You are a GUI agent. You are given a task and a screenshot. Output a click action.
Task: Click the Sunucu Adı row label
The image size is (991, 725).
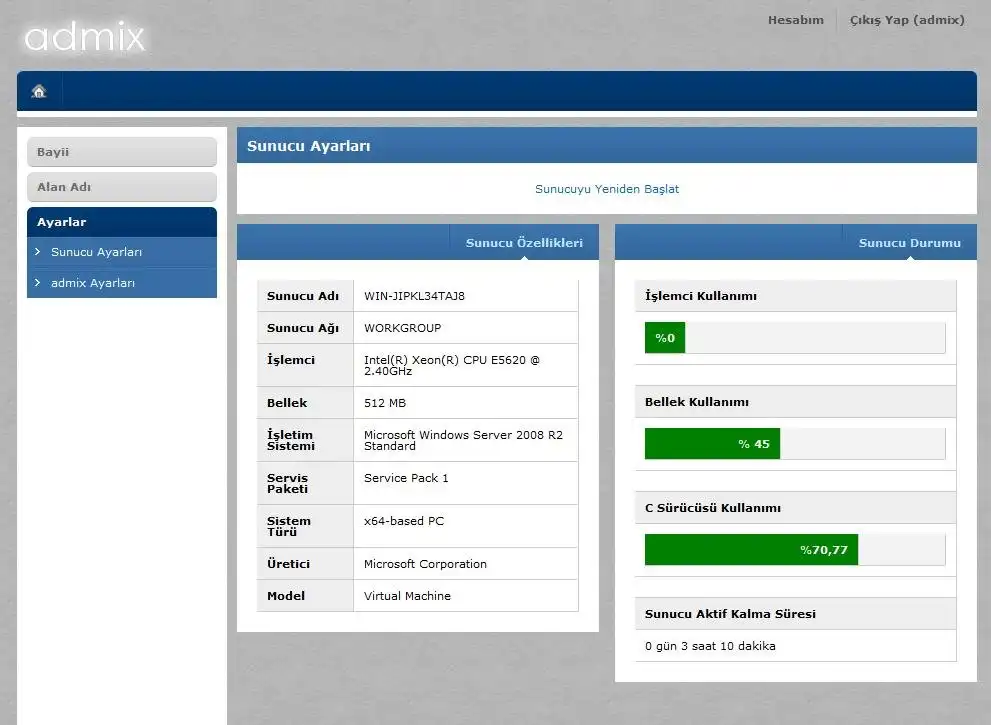pyautogui.click(x=303, y=296)
